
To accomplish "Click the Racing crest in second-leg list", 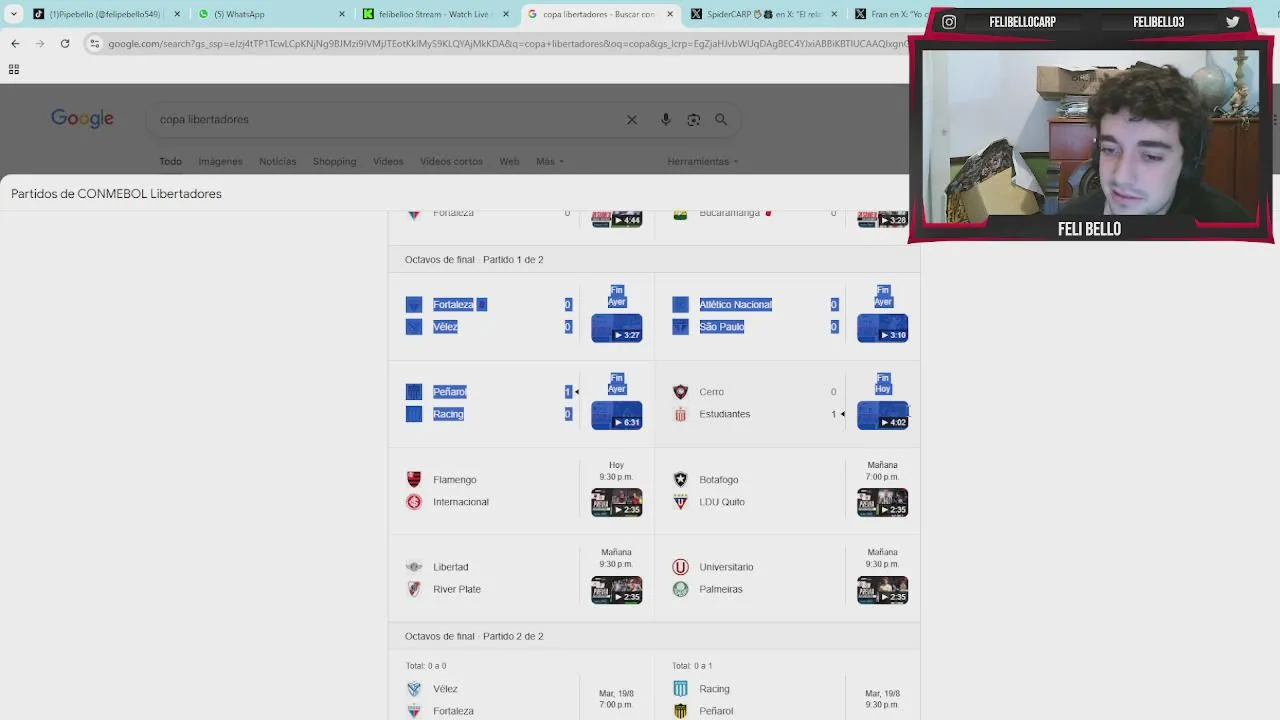I will [x=680, y=688].
